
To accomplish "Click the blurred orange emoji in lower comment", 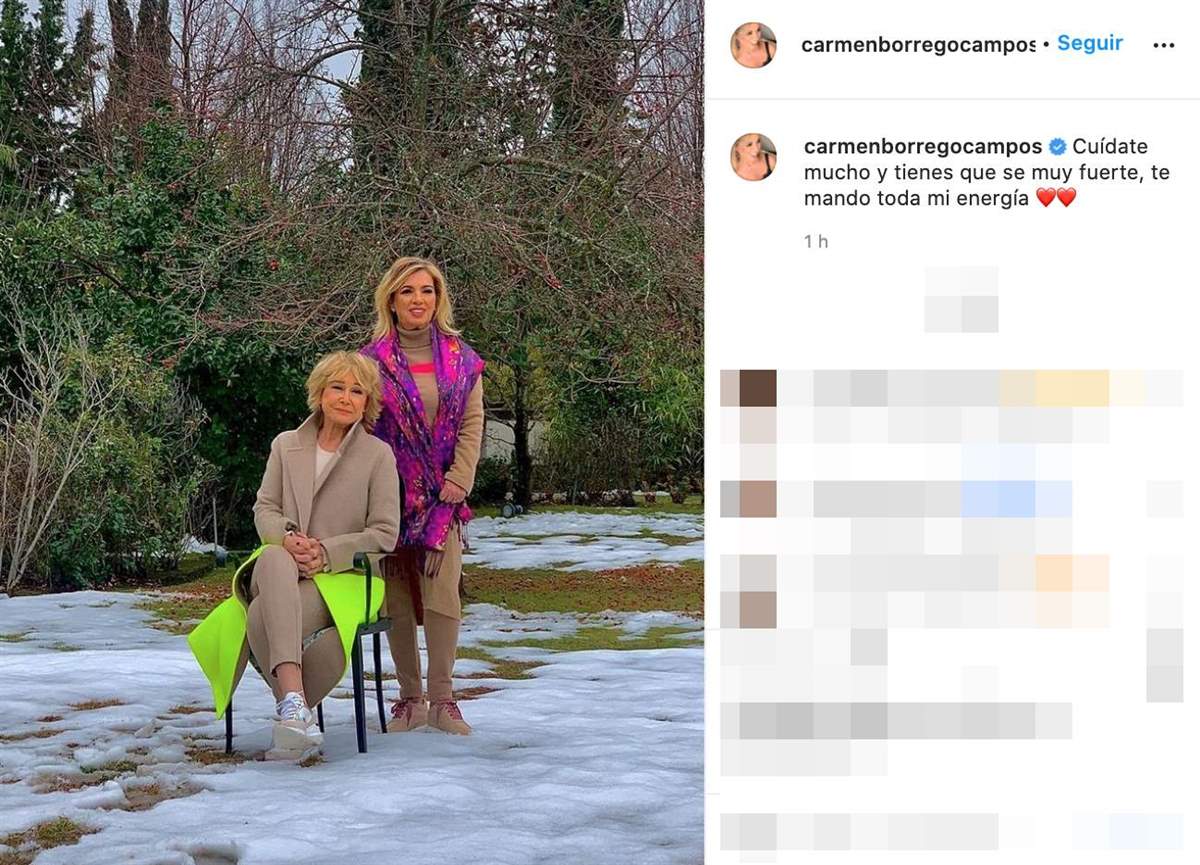I will tap(1072, 573).
